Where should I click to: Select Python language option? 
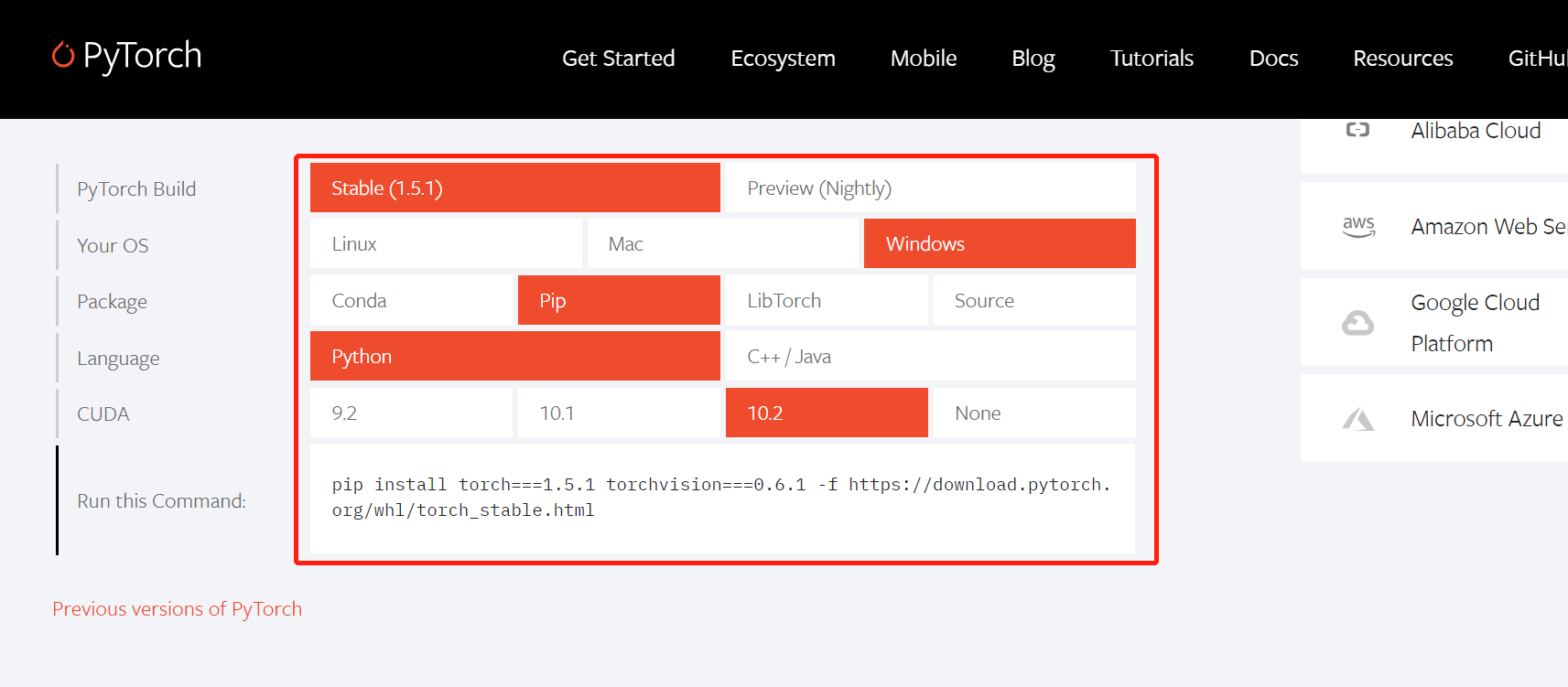(515, 356)
